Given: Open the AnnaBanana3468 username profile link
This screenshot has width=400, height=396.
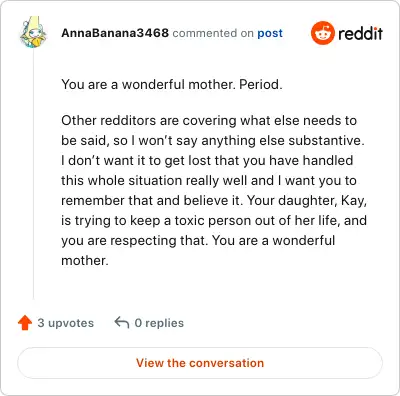Looking at the screenshot, I should point(115,33).
